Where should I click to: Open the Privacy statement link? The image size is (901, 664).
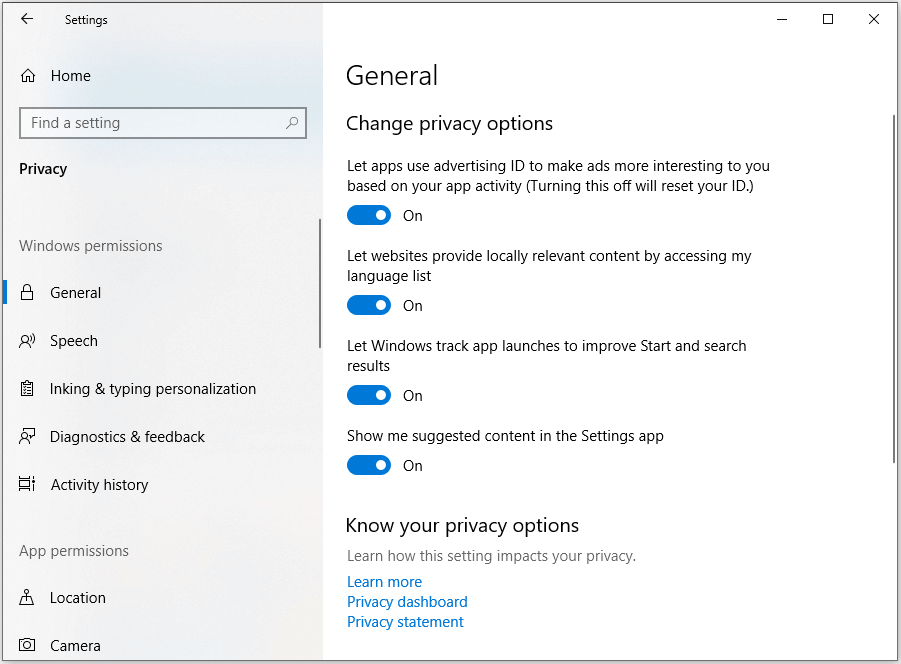click(x=405, y=621)
